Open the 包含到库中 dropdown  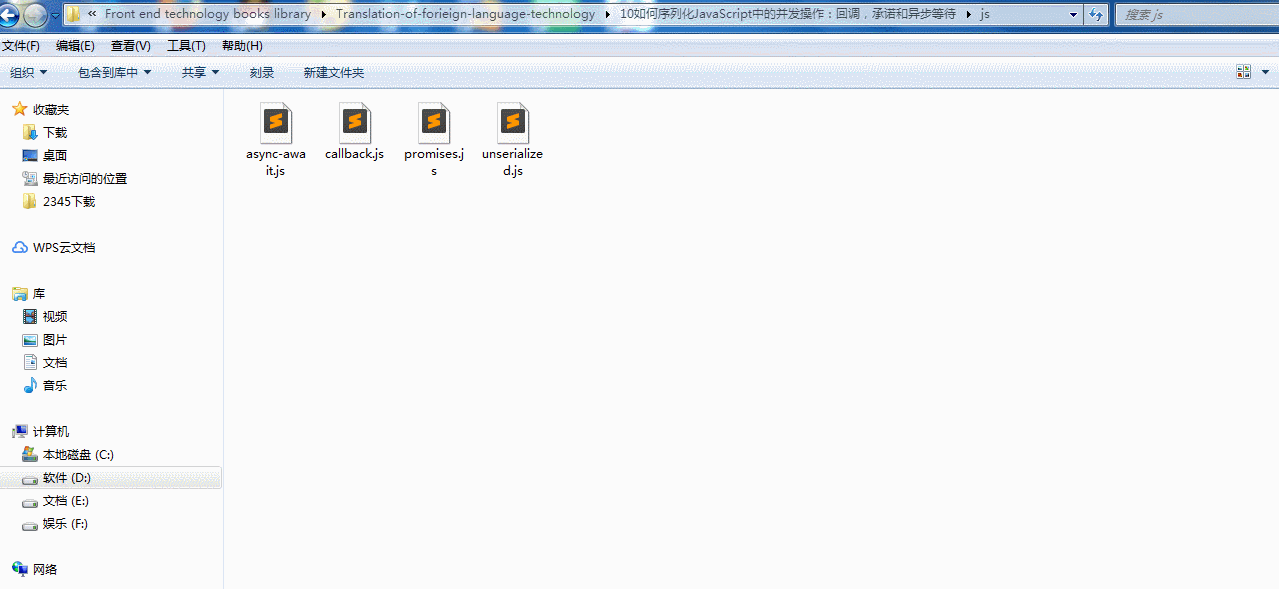[x=114, y=72]
